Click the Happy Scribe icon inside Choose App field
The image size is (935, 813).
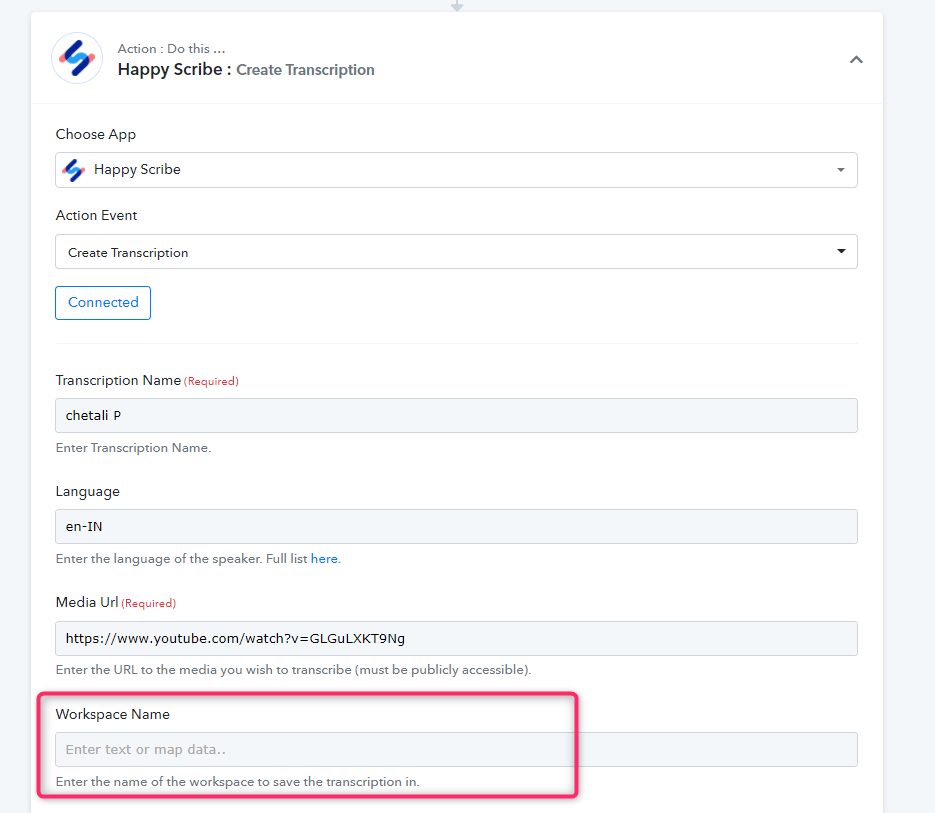point(74,170)
